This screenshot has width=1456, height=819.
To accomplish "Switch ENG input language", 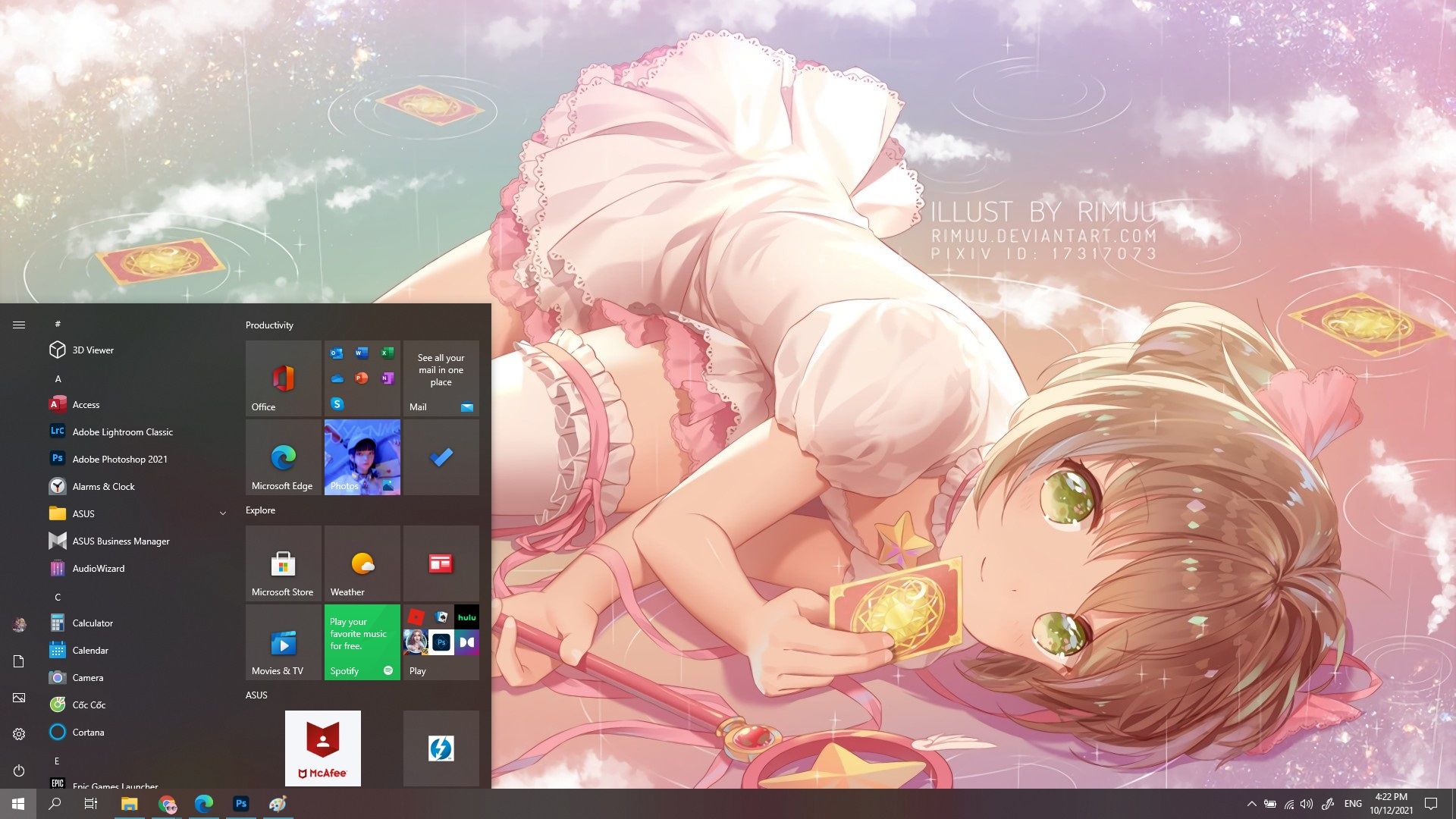I will [x=1353, y=804].
